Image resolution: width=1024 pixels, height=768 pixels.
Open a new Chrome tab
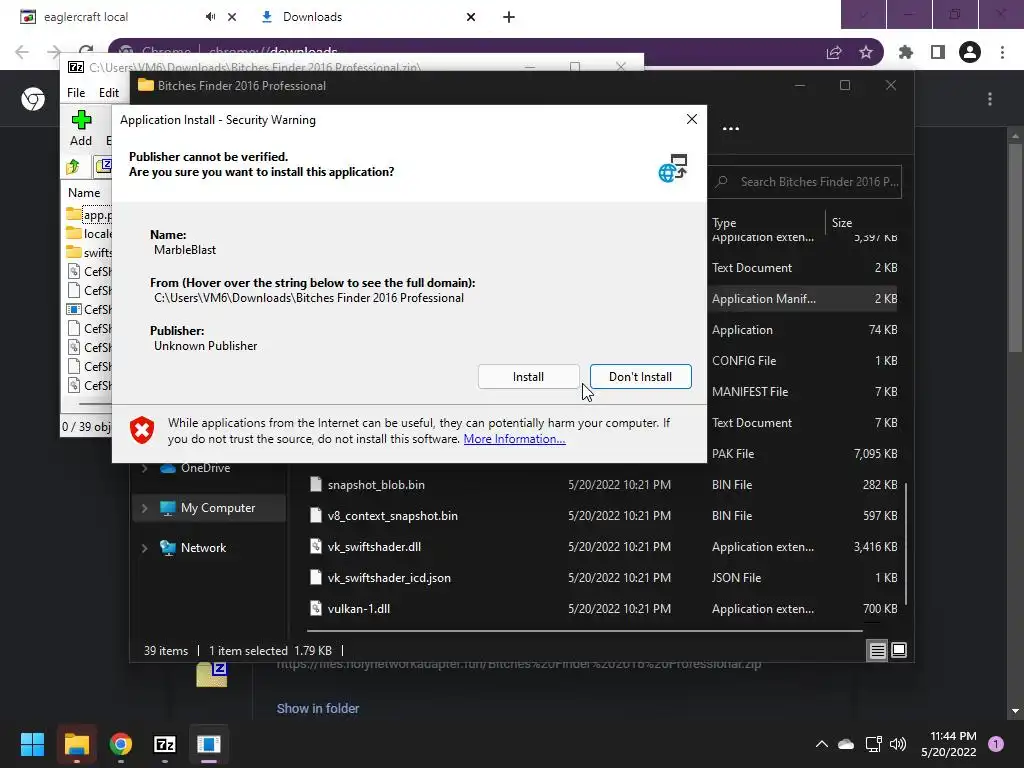click(509, 17)
